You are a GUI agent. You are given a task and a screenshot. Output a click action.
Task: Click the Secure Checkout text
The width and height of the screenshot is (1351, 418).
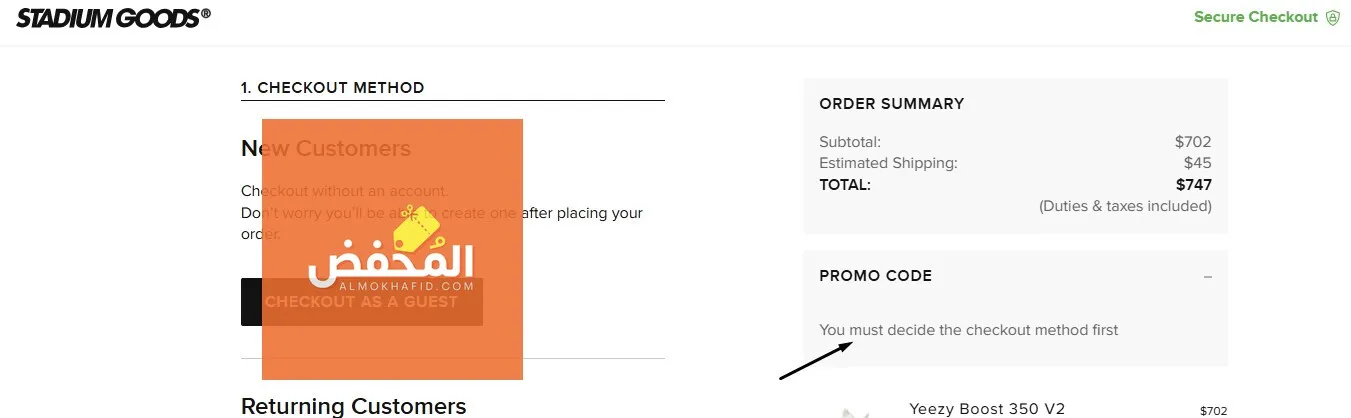pos(1256,17)
